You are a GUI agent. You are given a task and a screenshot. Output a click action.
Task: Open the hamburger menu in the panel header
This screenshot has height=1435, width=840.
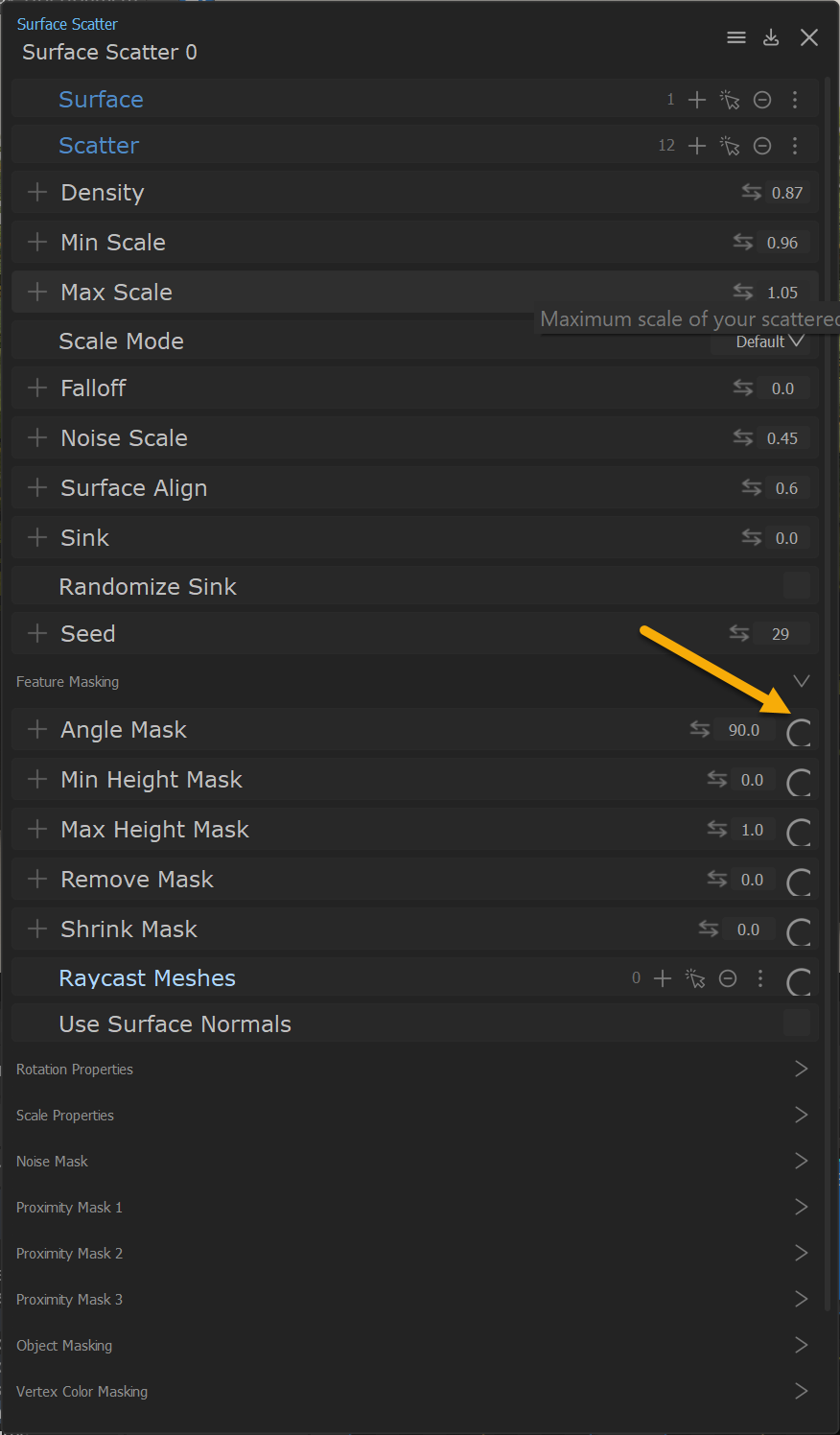(736, 37)
